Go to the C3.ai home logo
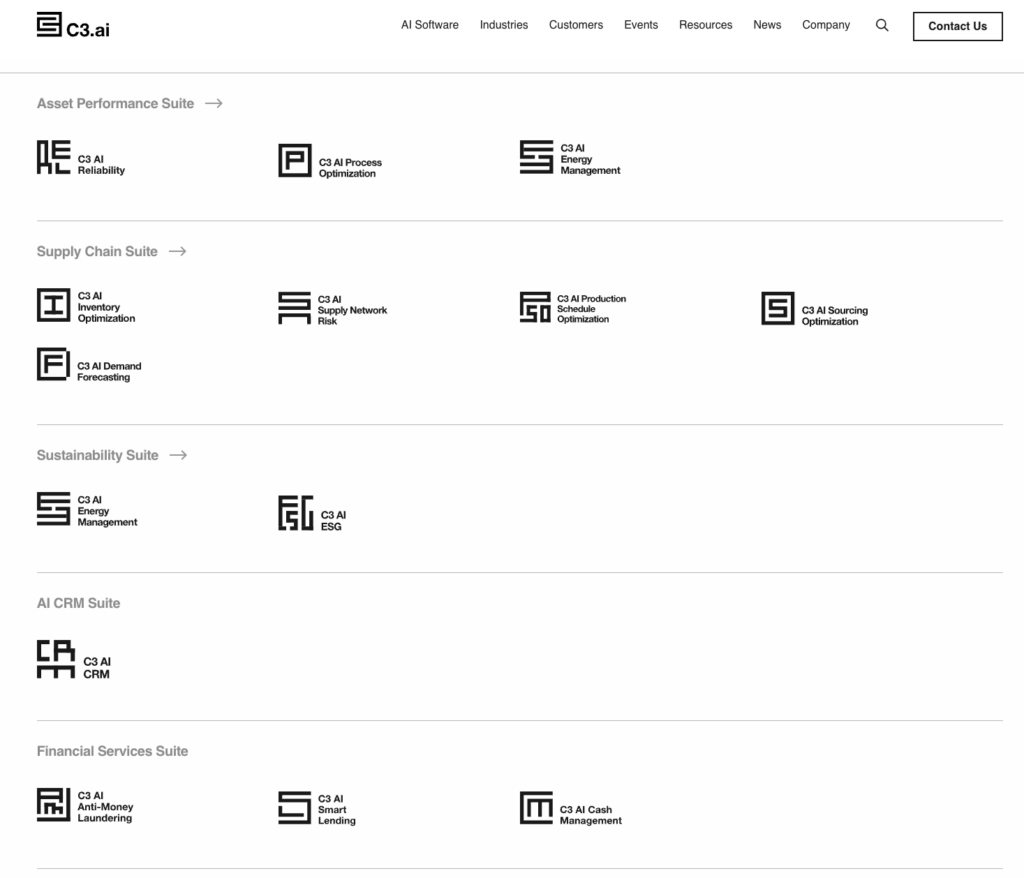This screenshot has width=1024, height=878. coord(73,25)
